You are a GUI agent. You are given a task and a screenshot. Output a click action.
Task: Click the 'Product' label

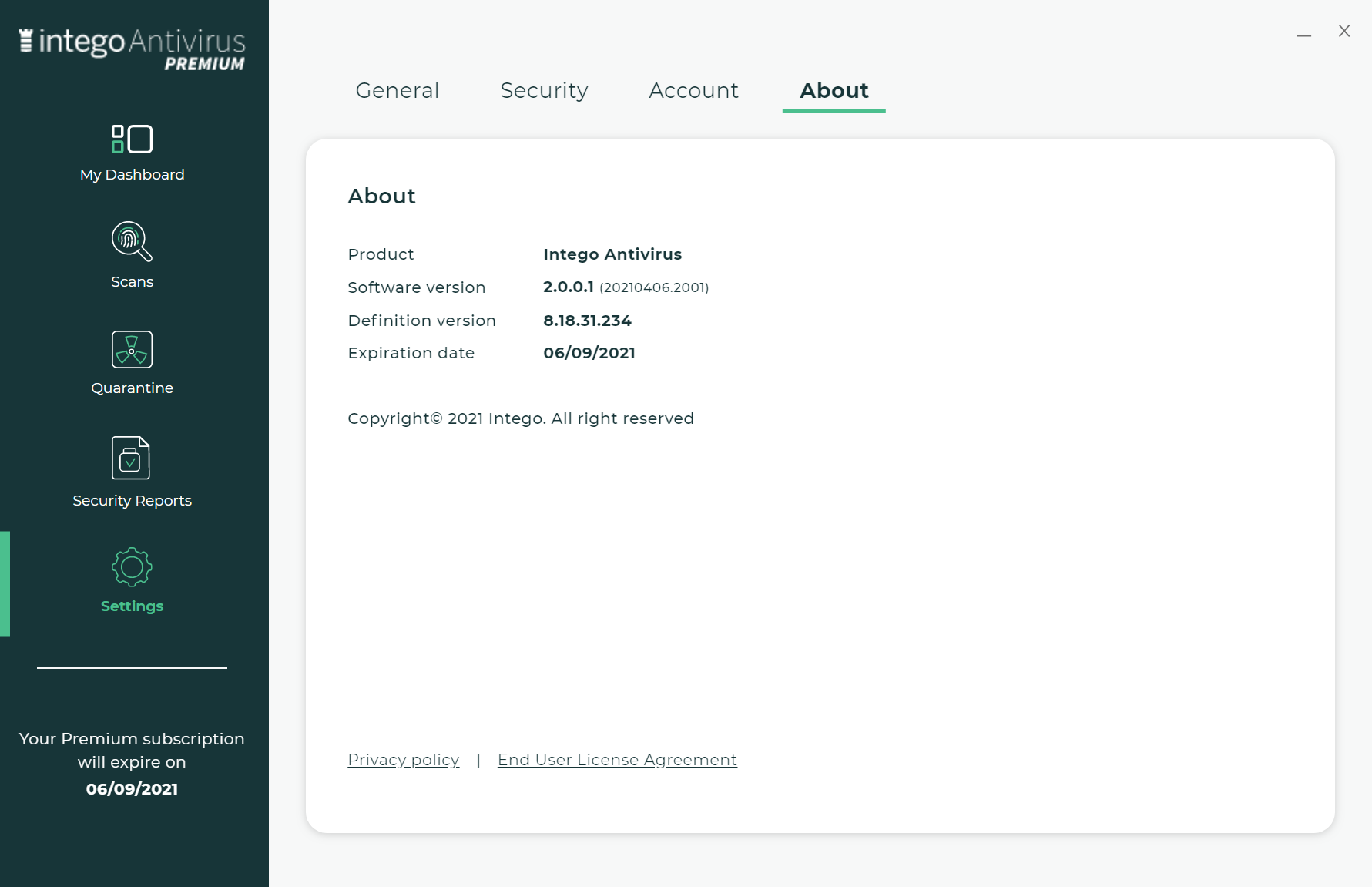(381, 254)
